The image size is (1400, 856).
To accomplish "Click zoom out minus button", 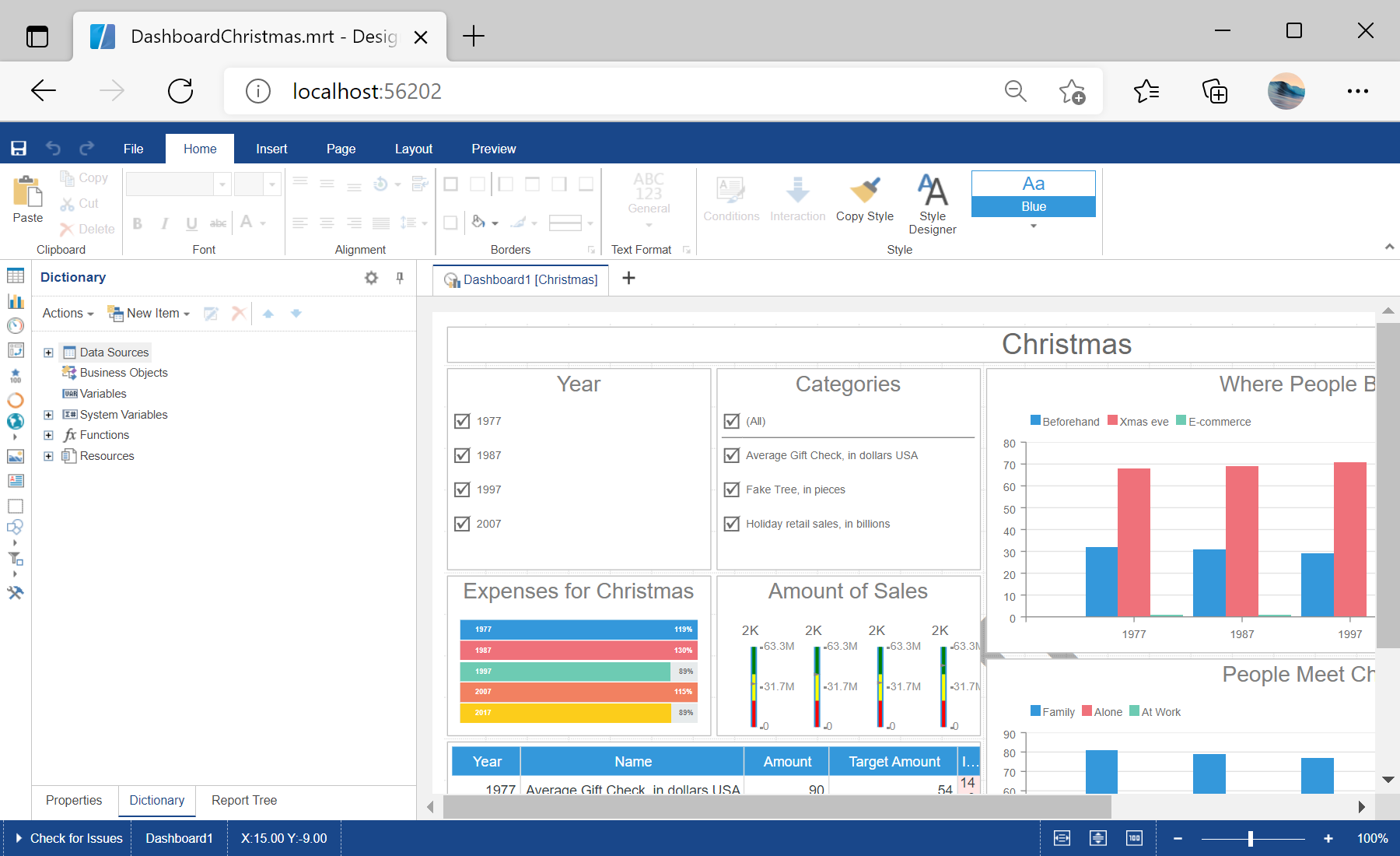I will pos(1178,838).
